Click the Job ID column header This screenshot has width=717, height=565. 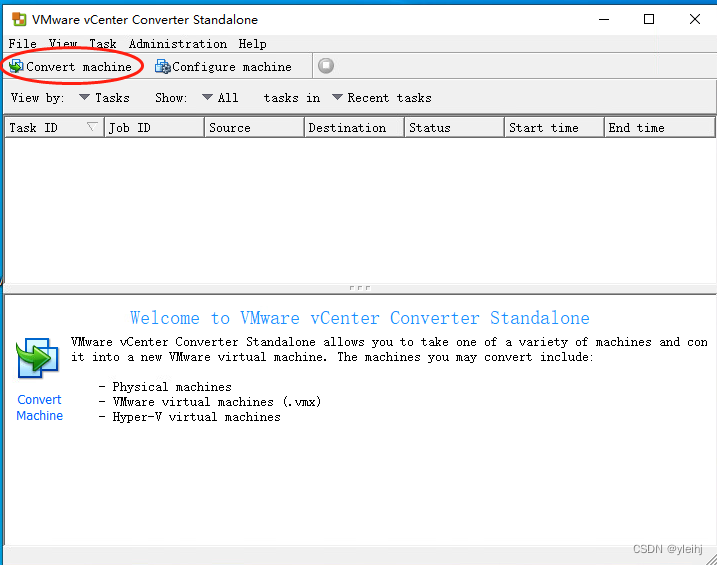(x=155, y=128)
